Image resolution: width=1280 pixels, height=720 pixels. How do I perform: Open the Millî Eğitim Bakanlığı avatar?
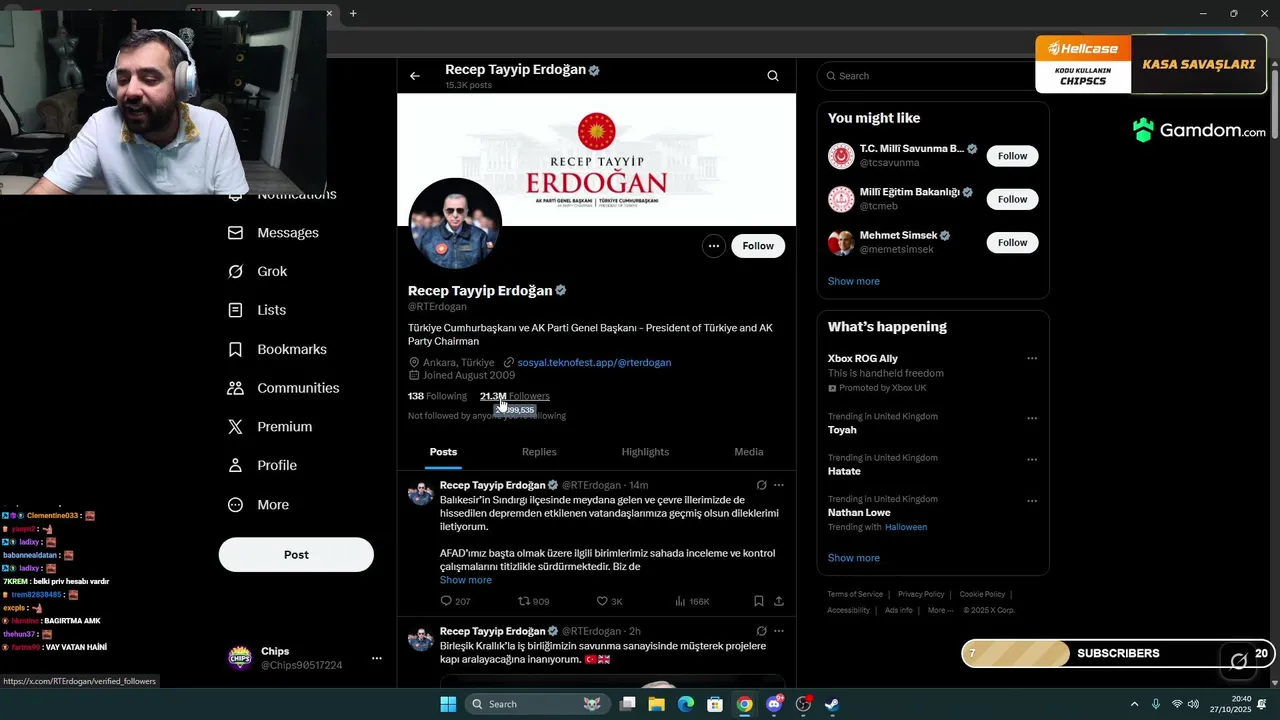coord(841,199)
